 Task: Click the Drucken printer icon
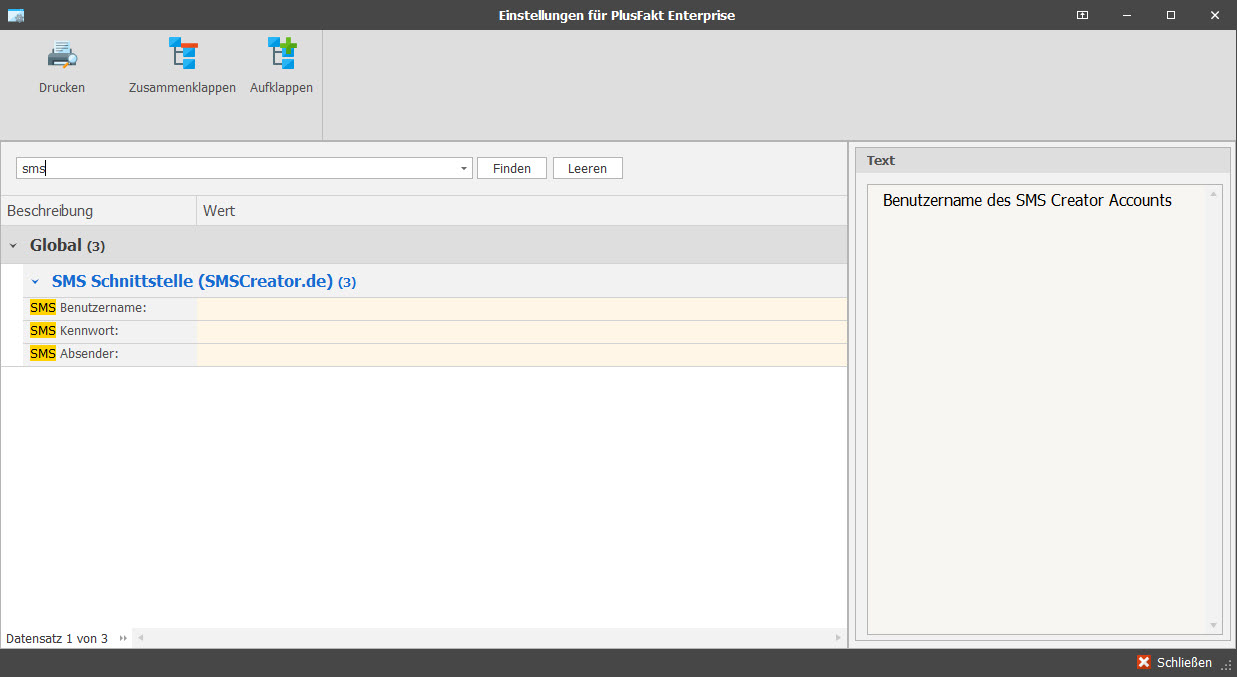(62, 54)
